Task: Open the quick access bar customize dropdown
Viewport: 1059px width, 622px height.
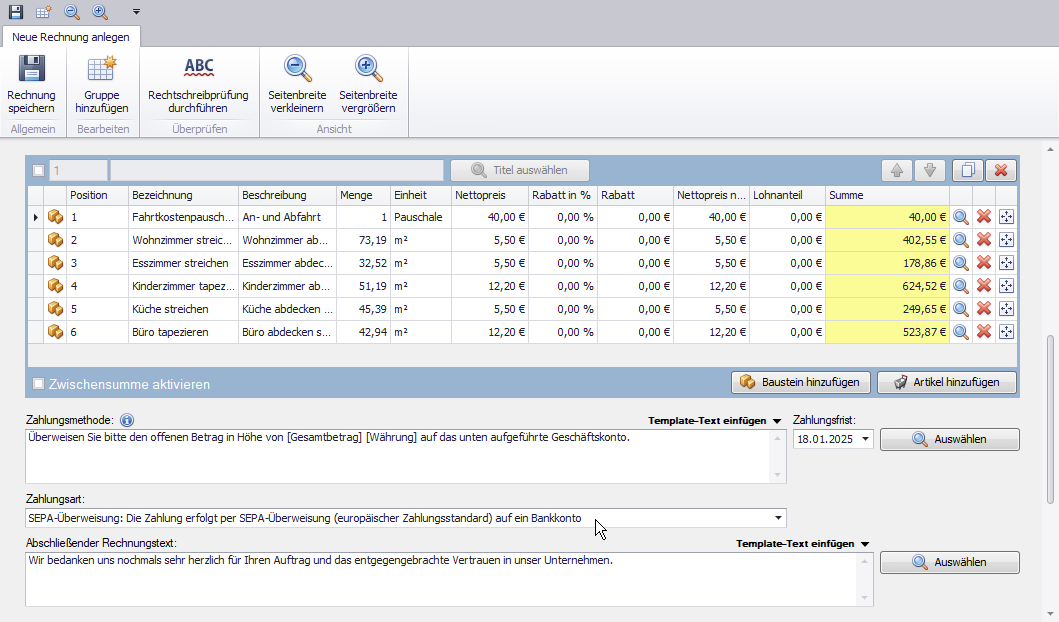Action: click(x=136, y=11)
